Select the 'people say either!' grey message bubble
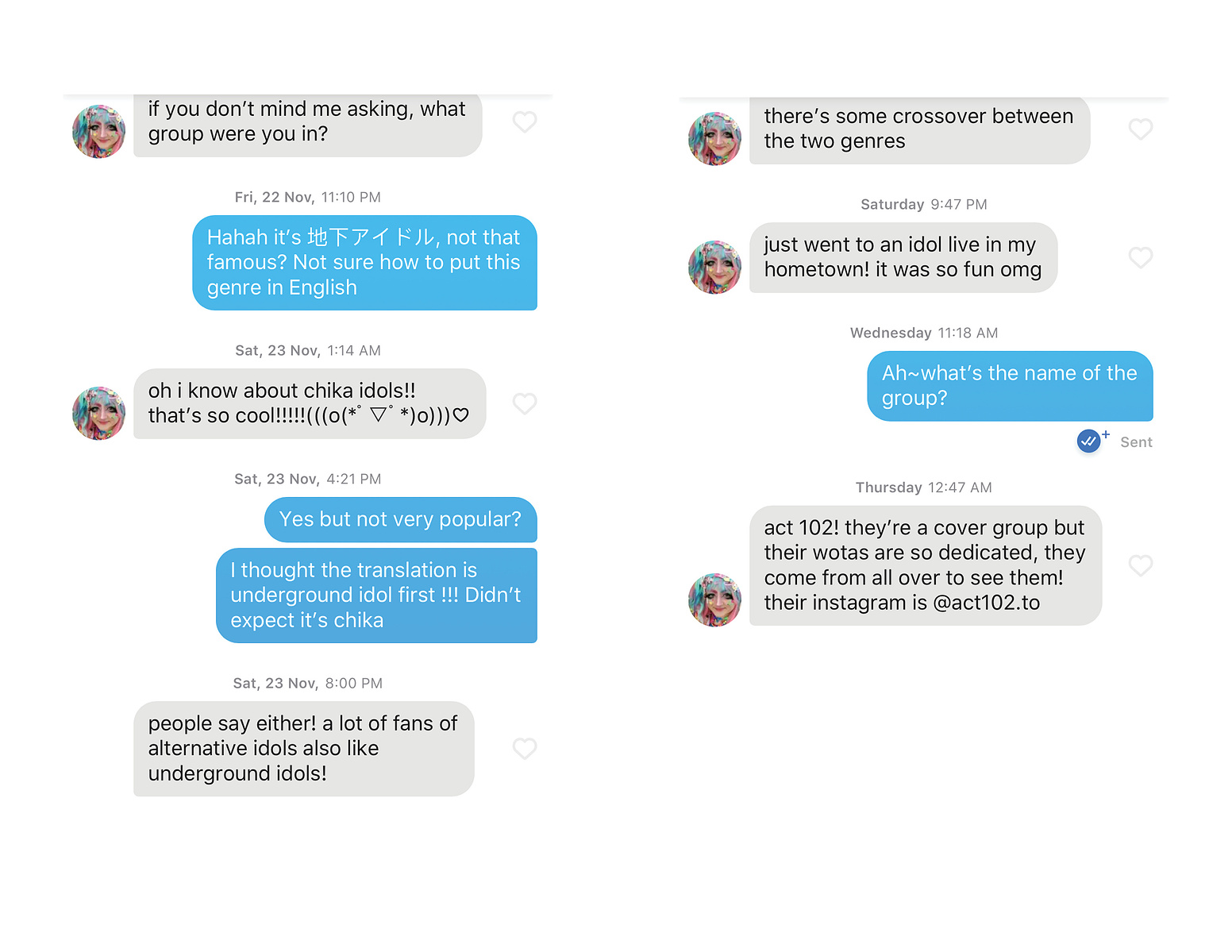This screenshot has height=952, width=1232. pos(304,749)
